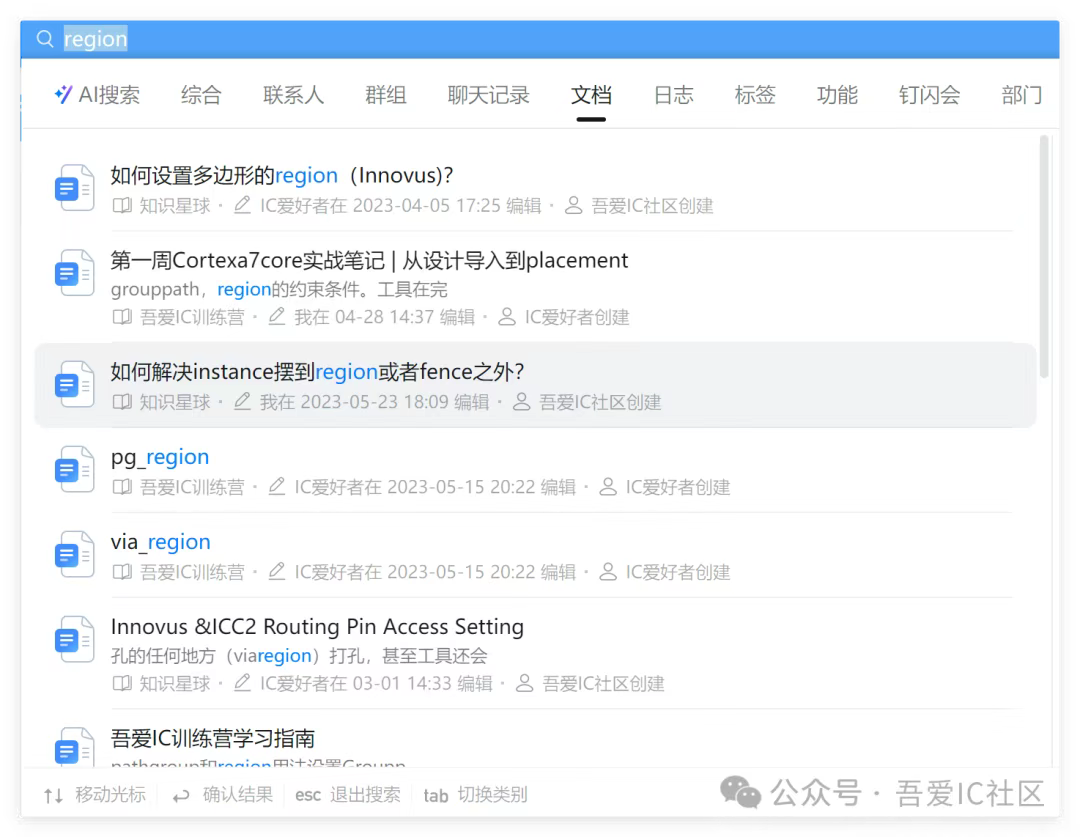
Task: Click the AI sparkle icon beside AI搜索
Action: coord(63,94)
